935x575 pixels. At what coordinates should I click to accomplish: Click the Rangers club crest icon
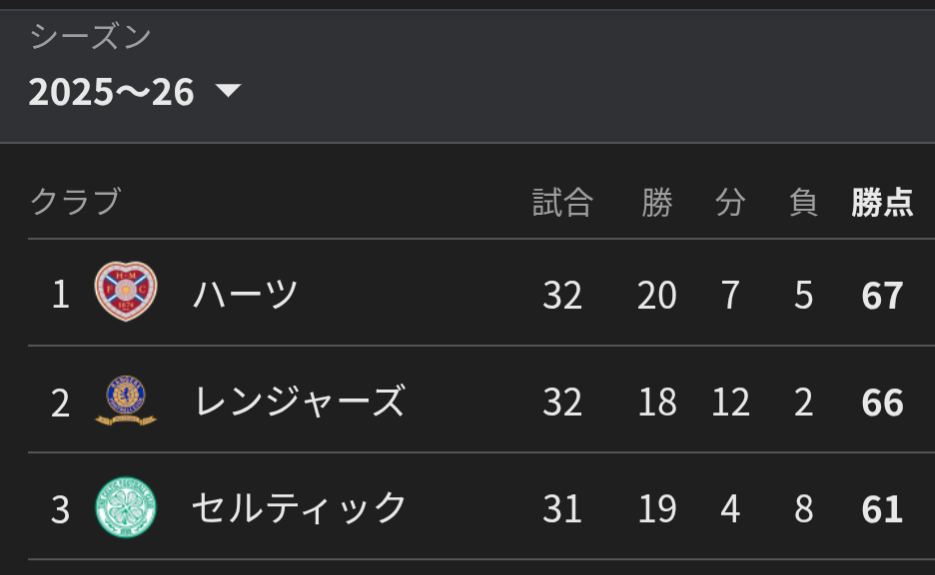tap(125, 400)
